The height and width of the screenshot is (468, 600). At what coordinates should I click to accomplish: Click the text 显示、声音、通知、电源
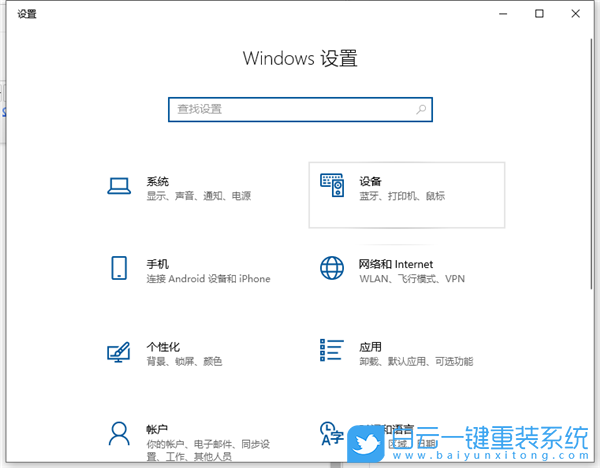pos(199,196)
